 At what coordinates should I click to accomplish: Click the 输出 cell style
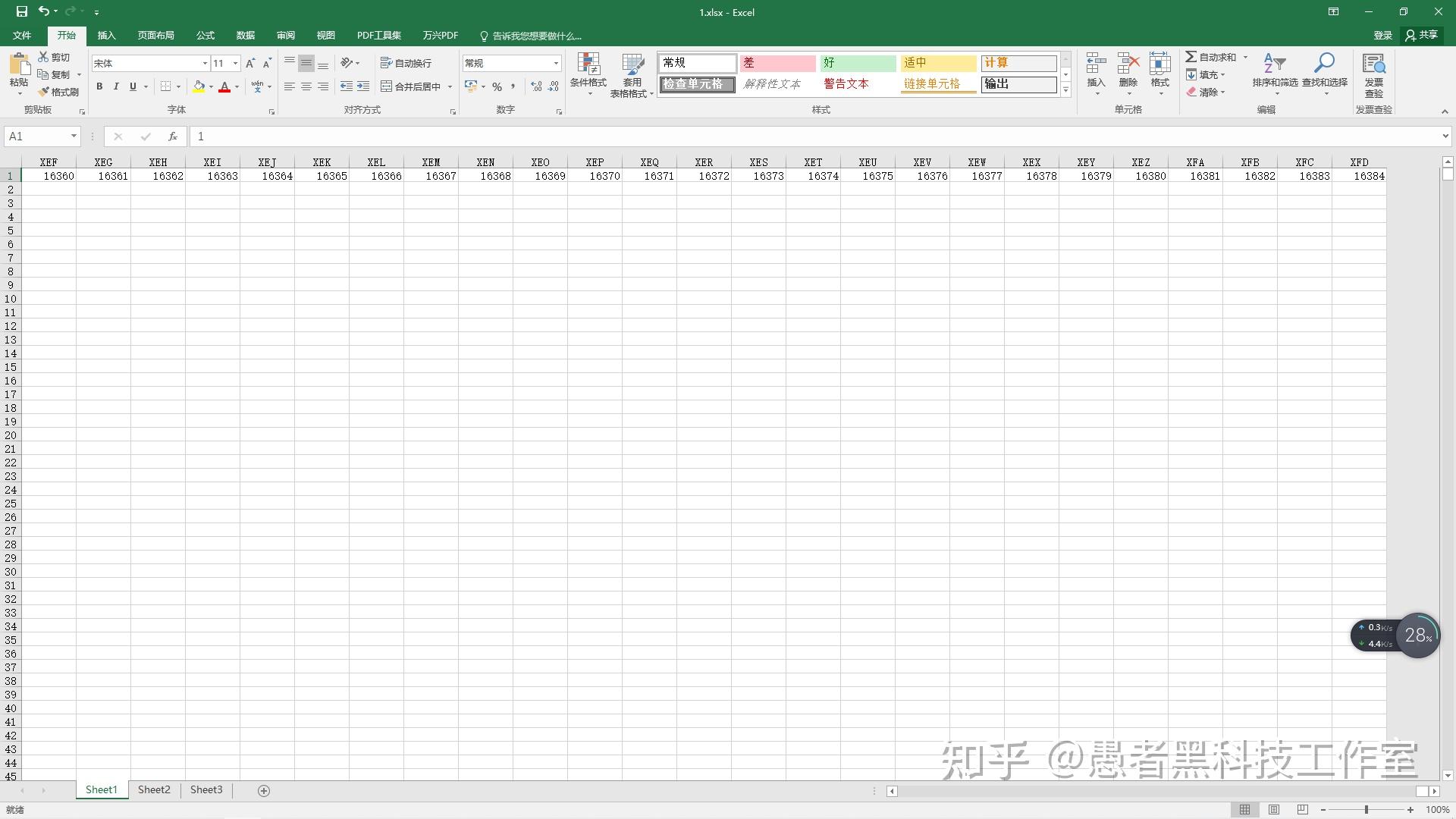tap(1018, 84)
